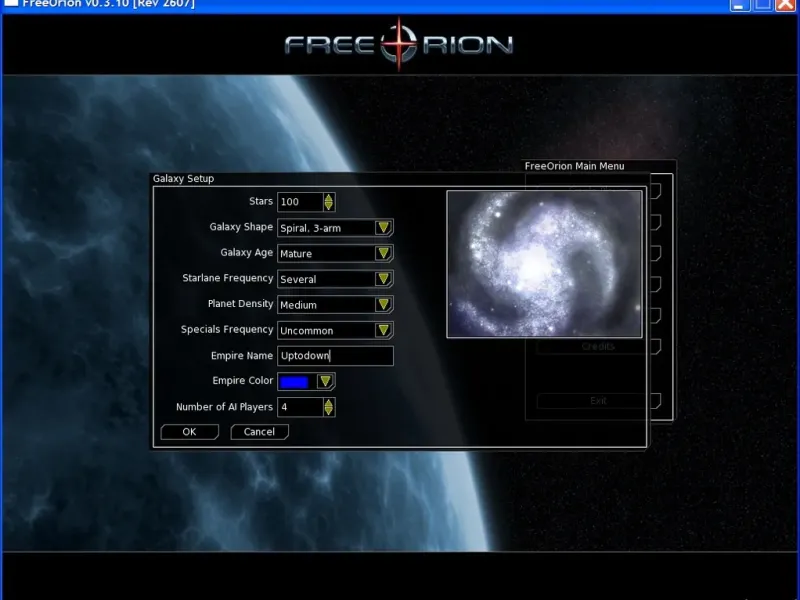Click the Specials Frequency label

tap(227, 330)
